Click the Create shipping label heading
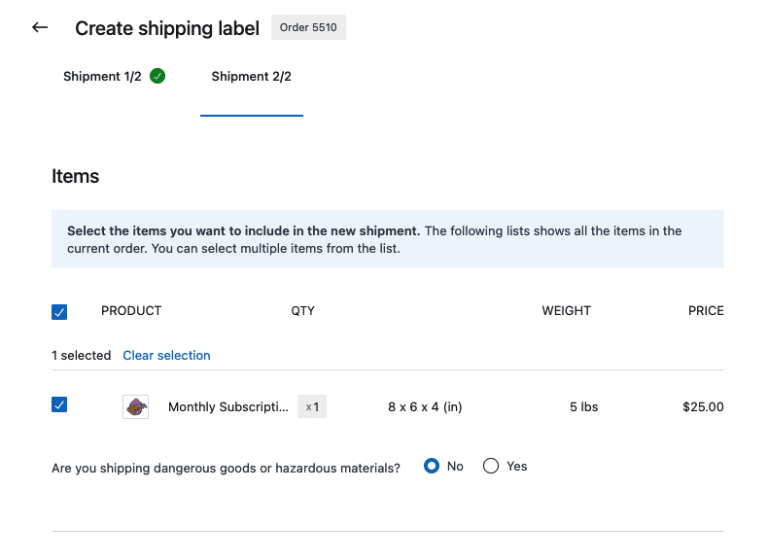768x560 pixels. [x=167, y=28]
